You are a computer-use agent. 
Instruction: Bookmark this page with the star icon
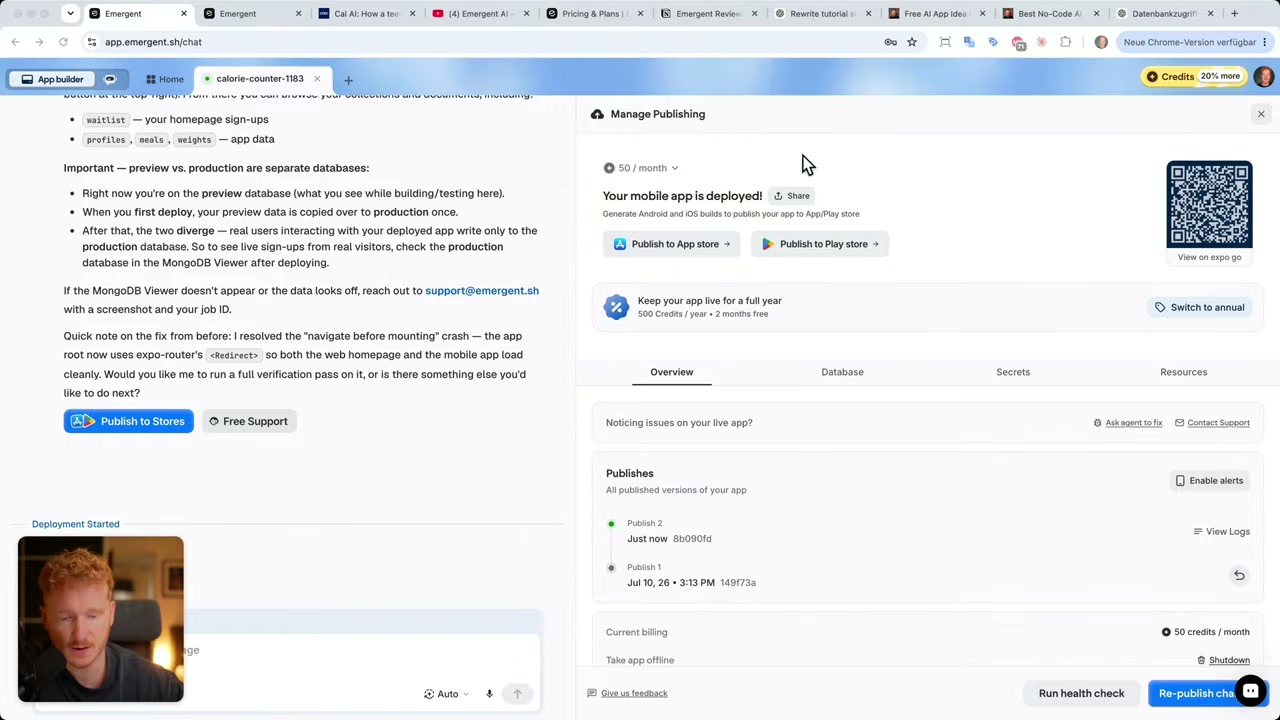tap(912, 42)
